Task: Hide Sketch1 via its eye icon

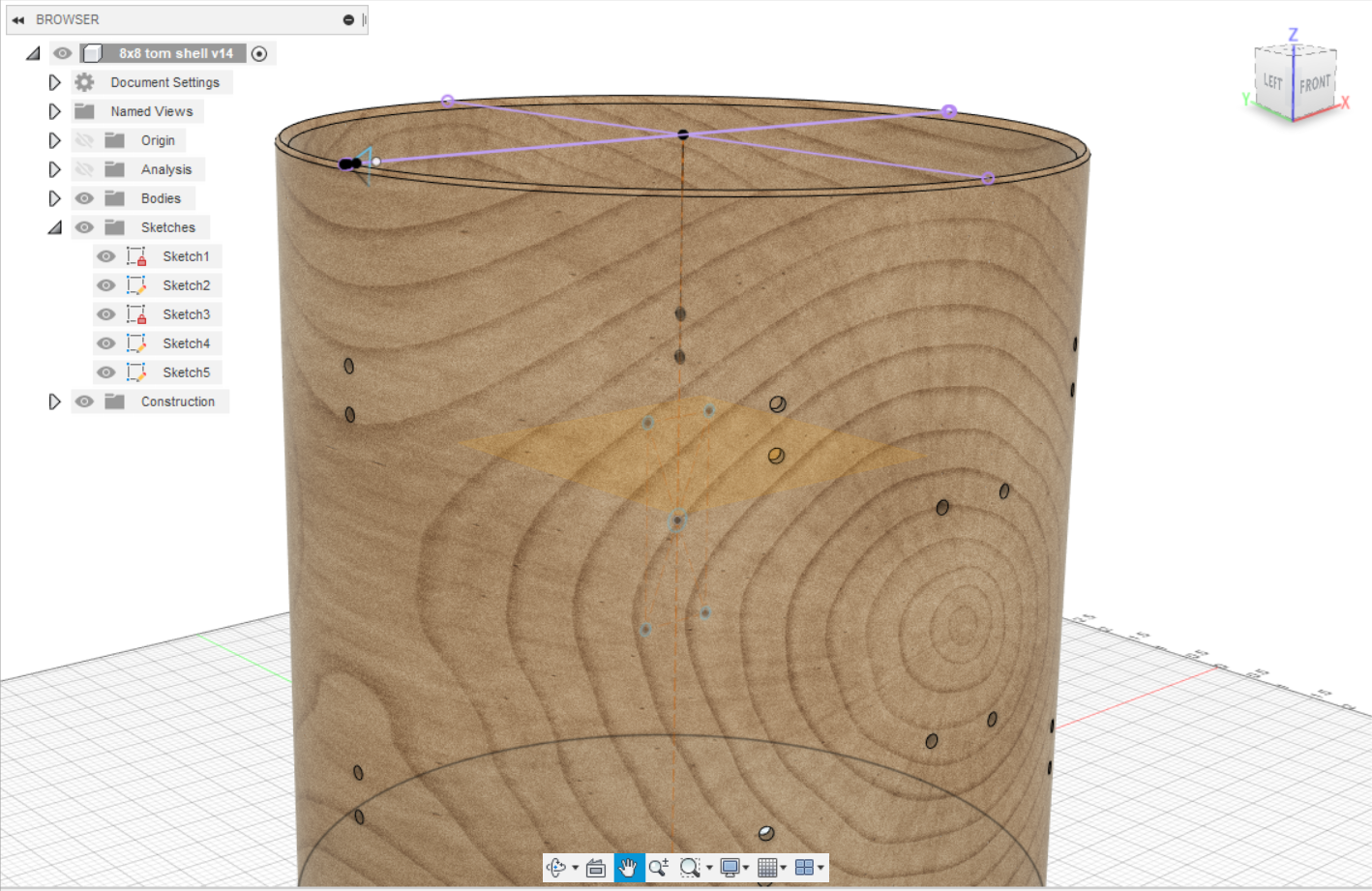Action: tap(106, 256)
